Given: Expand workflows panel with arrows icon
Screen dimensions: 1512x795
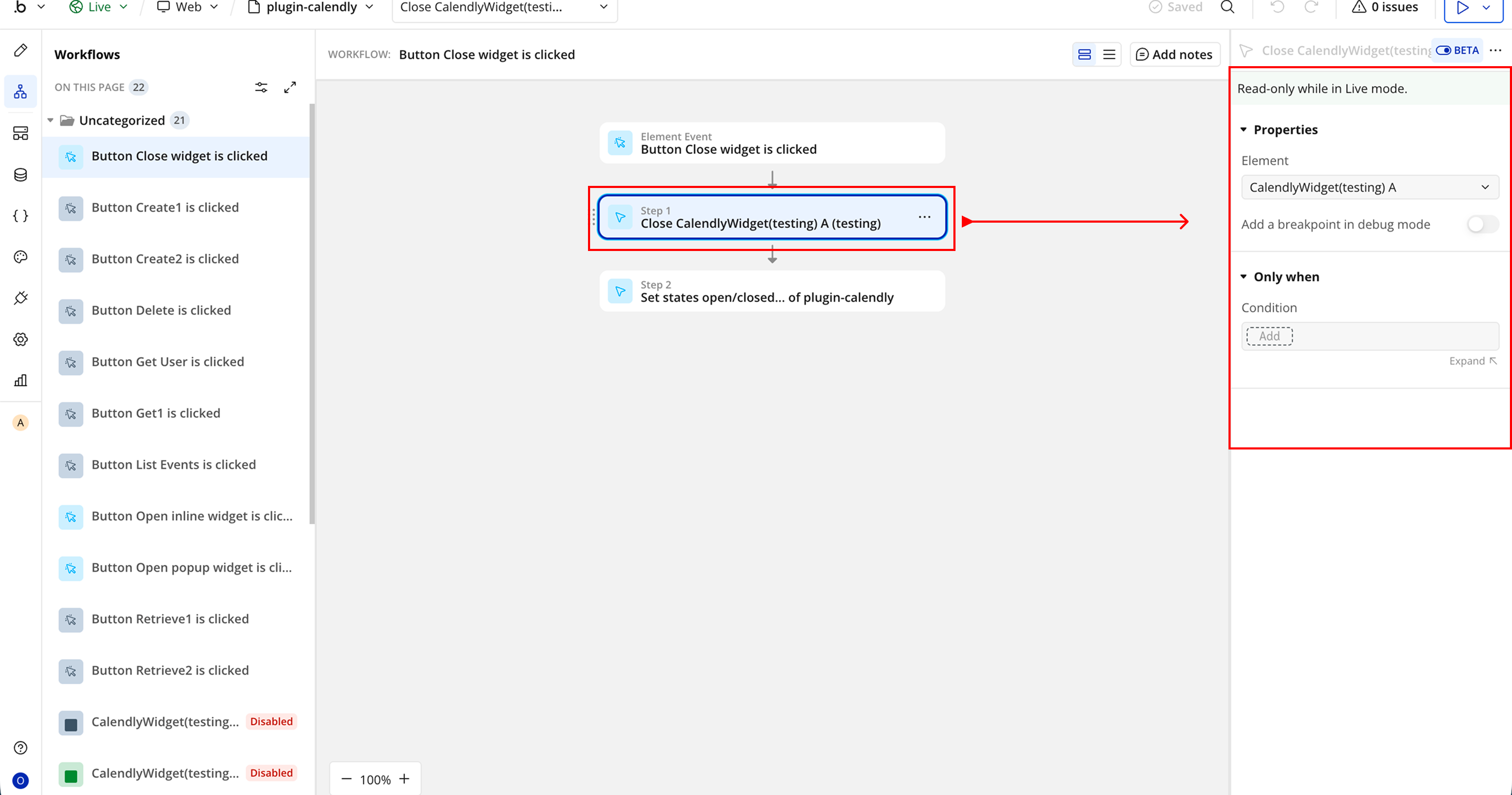Looking at the screenshot, I should tap(290, 88).
